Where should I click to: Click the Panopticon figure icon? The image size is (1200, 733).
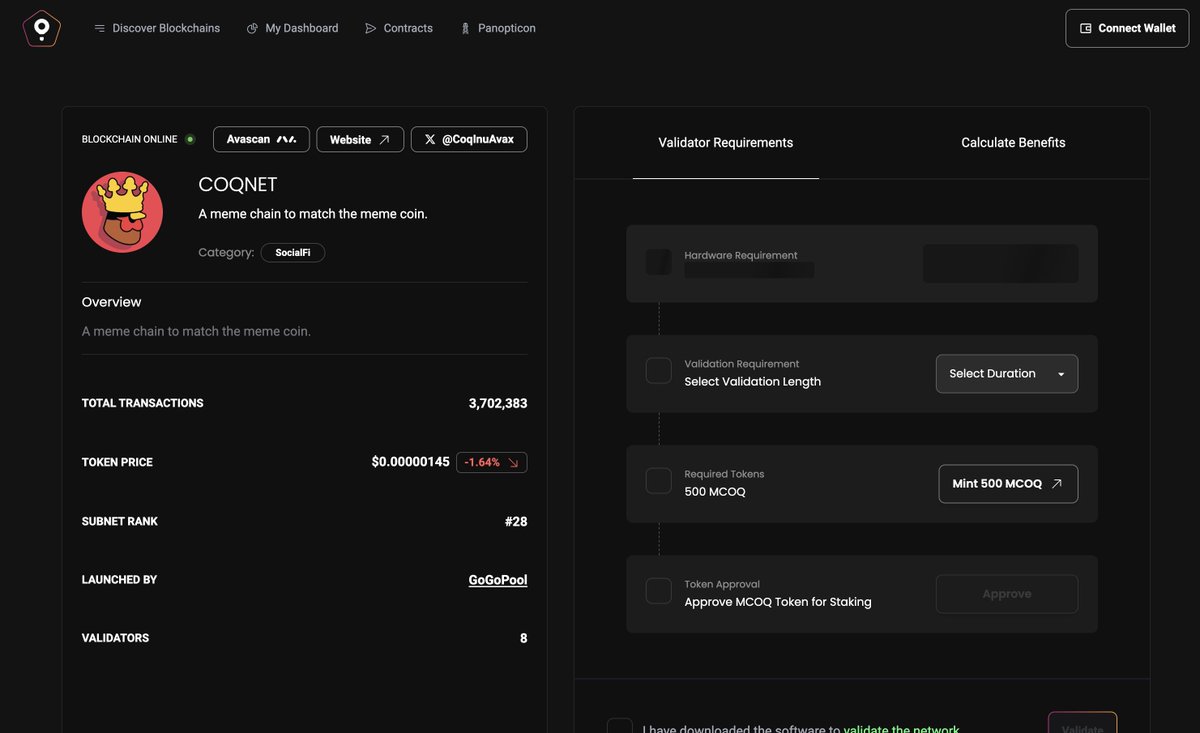pos(465,28)
